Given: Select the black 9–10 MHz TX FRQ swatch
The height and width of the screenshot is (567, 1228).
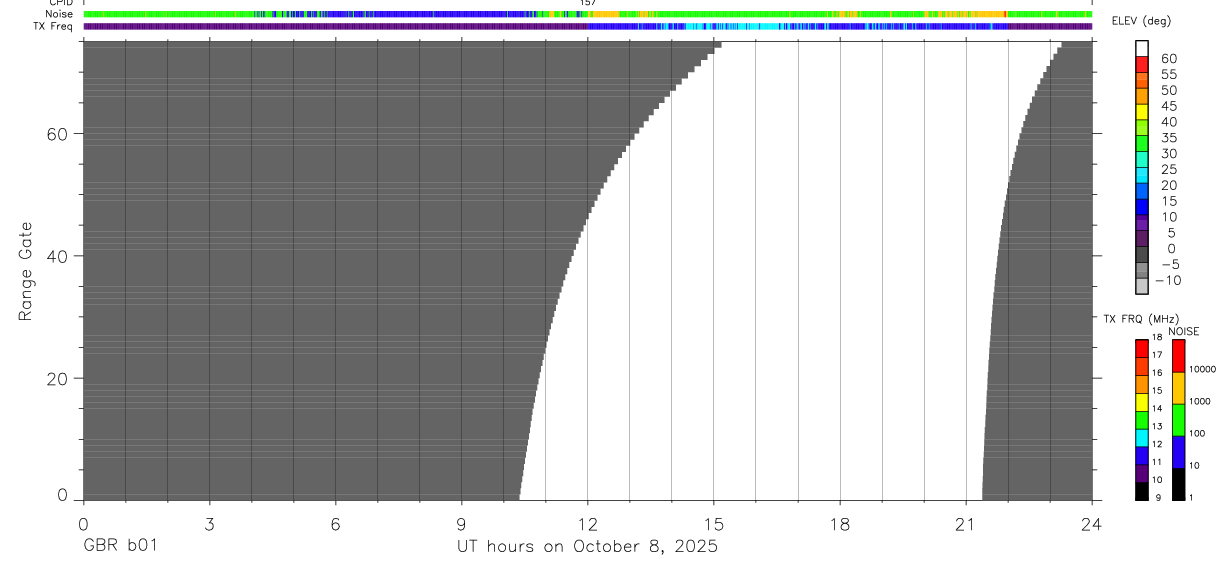Looking at the screenshot, I should click(x=1142, y=491).
